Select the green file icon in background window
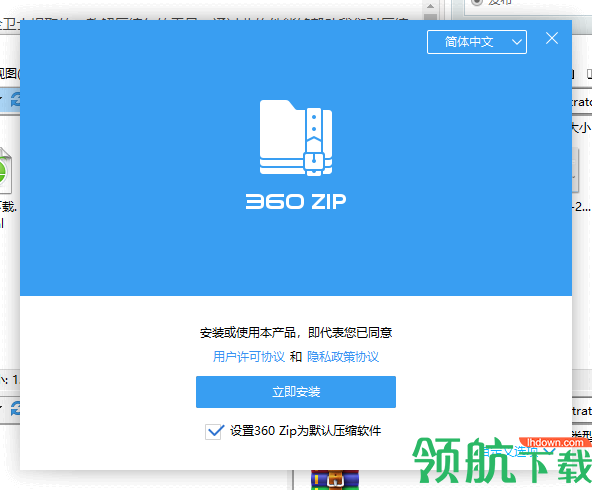This screenshot has width=592, height=490. pyautogui.click(x=6, y=171)
